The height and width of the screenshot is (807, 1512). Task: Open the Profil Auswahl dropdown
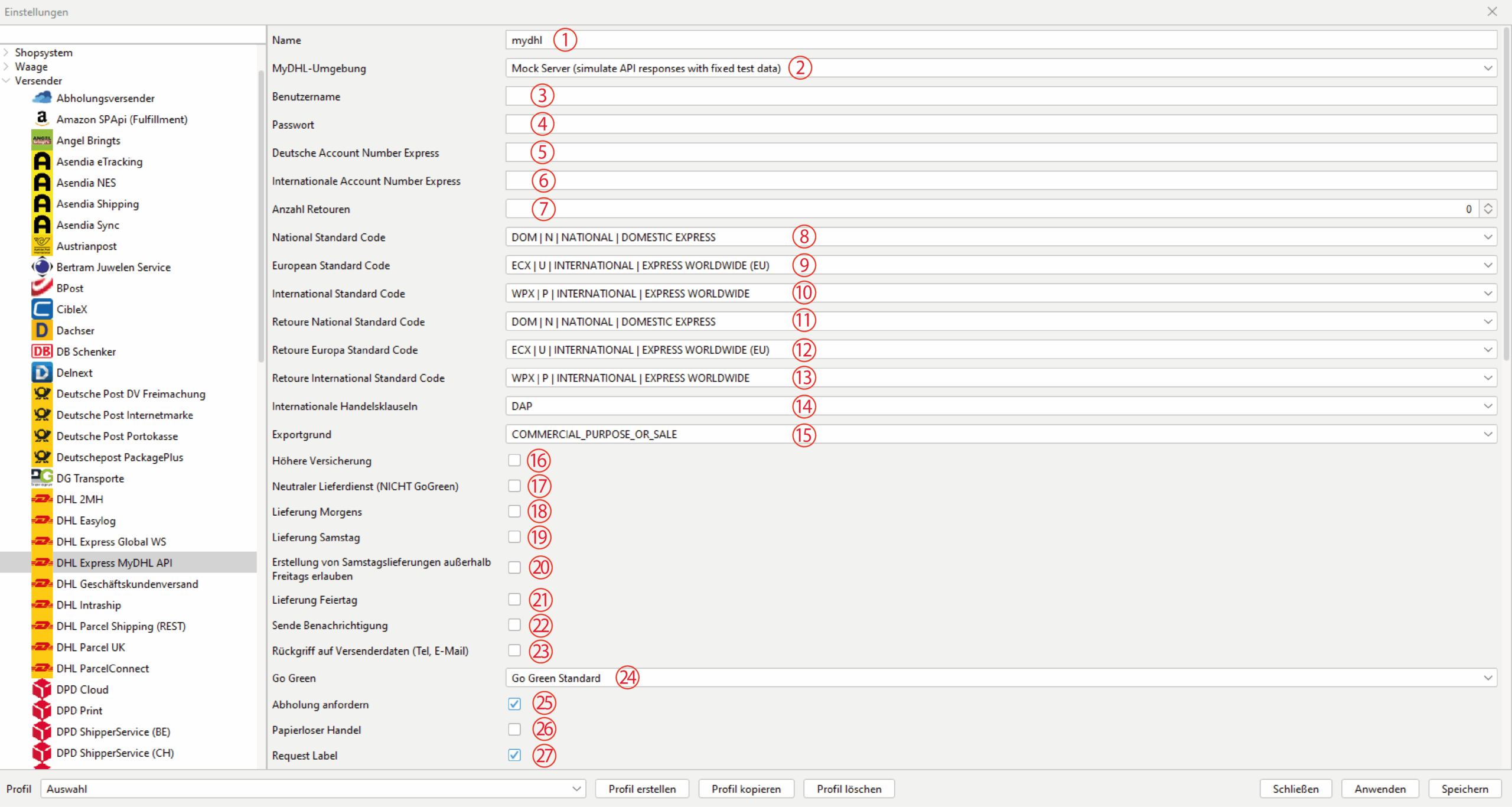click(313, 789)
